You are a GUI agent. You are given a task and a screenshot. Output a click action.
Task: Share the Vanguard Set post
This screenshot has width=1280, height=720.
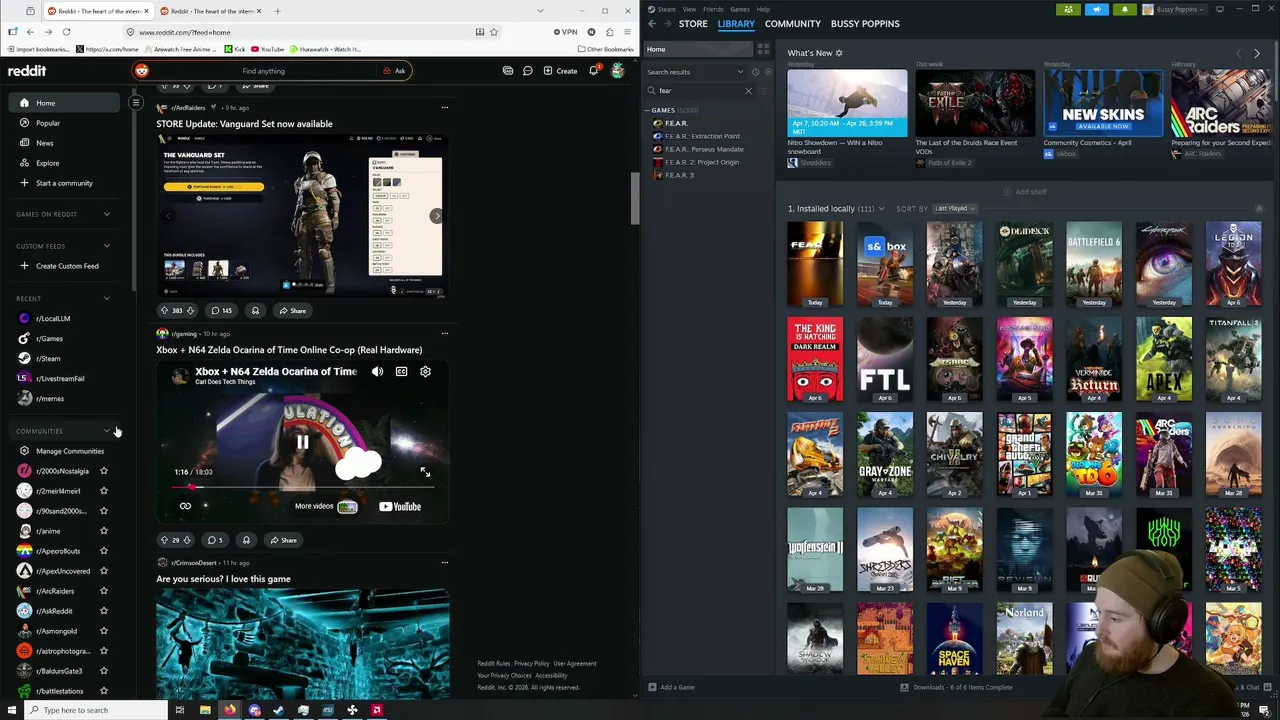(x=292, y=311)
